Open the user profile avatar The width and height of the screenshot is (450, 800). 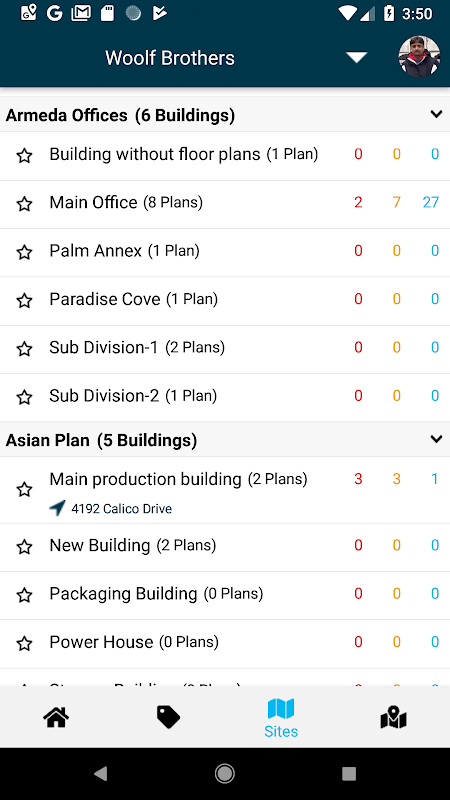pyautogui.click(x=419, y=57)
